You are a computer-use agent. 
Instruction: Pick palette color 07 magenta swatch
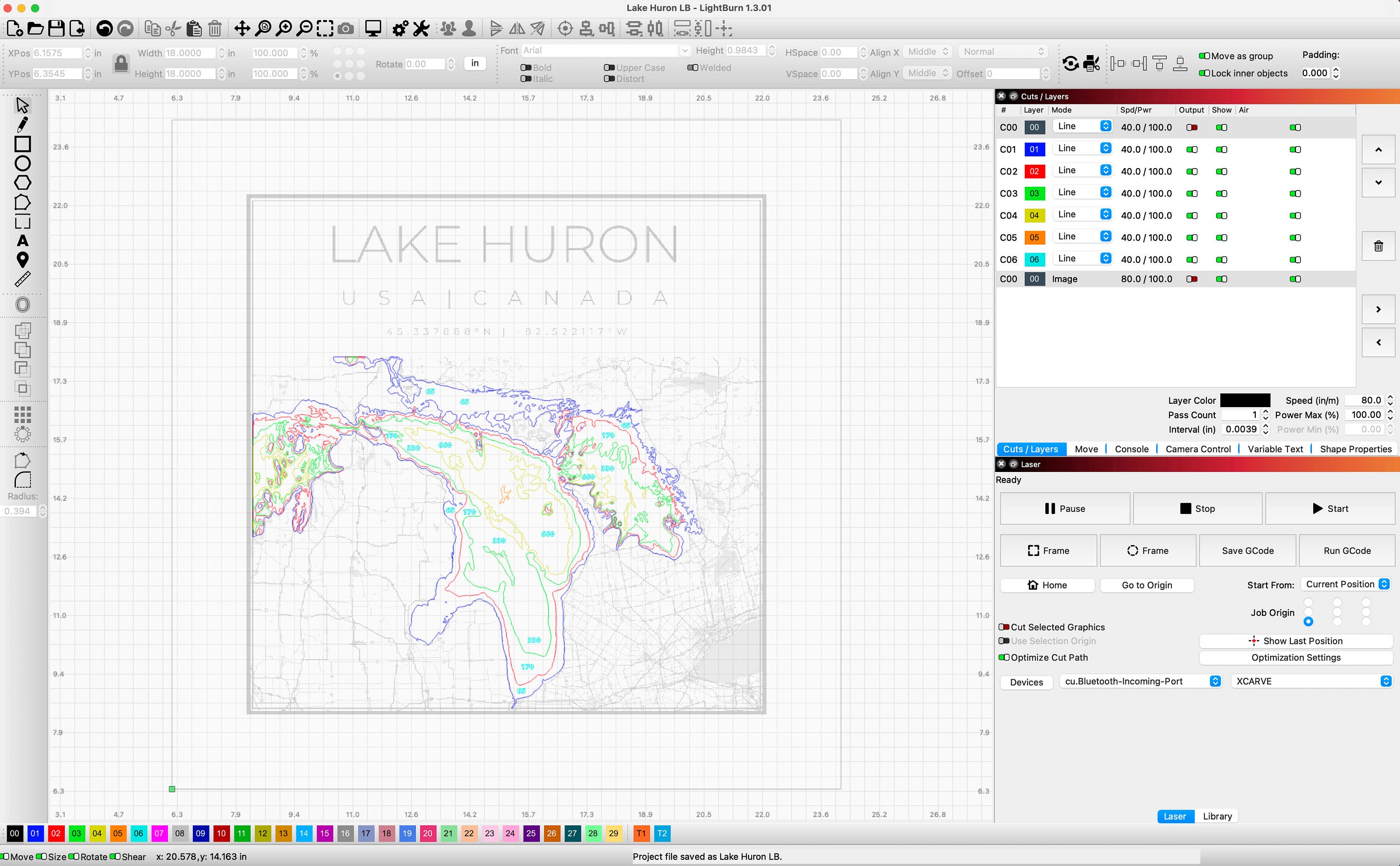[x=159, y=833]
